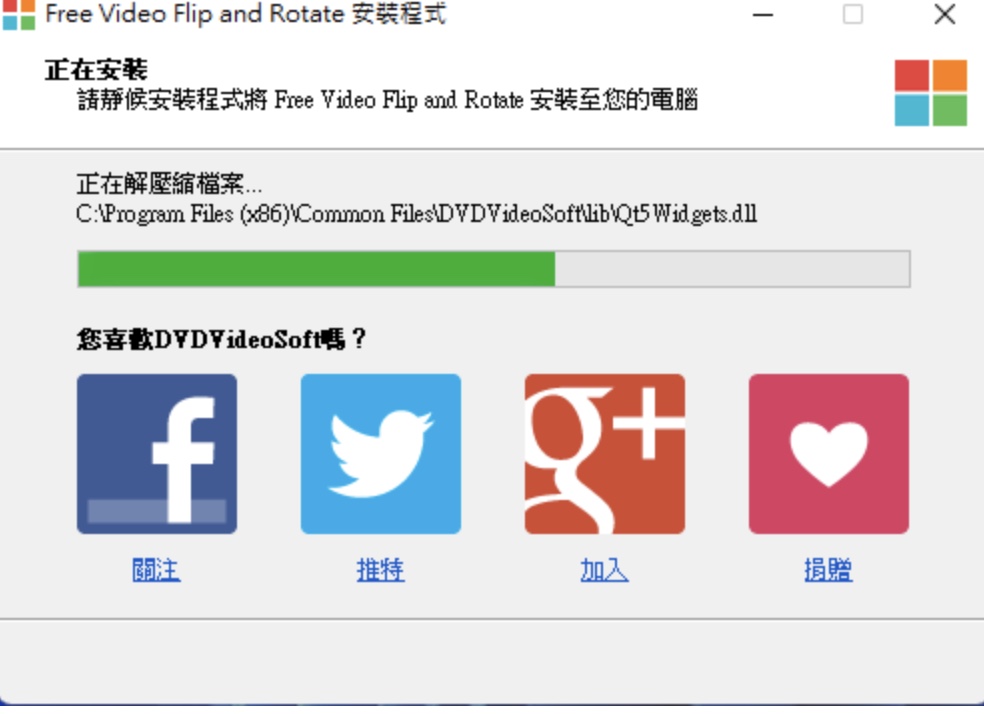Image resolution: width=984 pixels, height=714 pixels.
Task: Click the 正在安裝 heading
Action: [x=96, y=70]
